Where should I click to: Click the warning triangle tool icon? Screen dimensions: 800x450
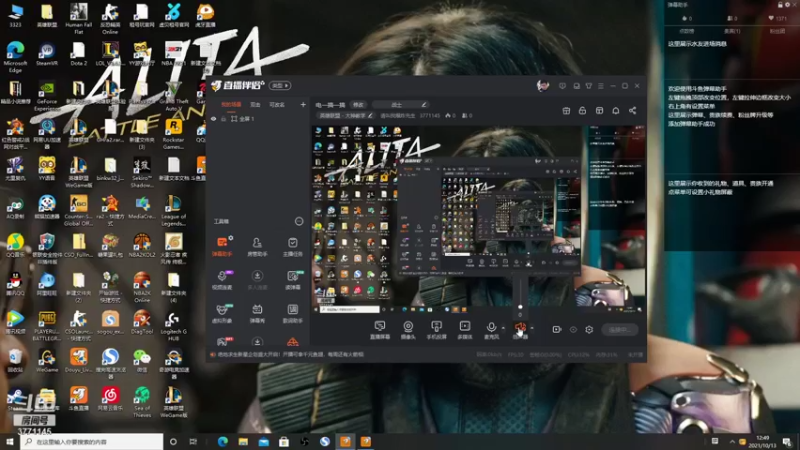292,341
